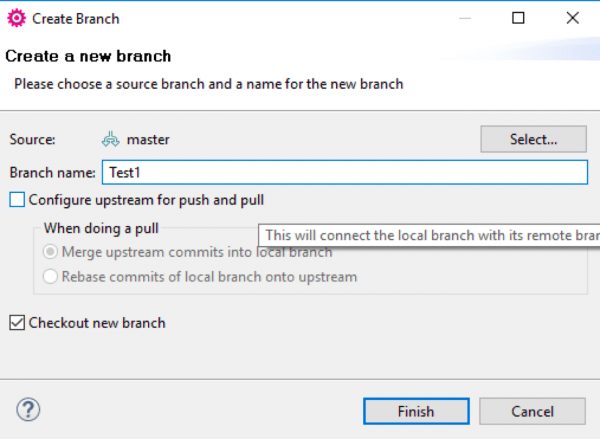Select Merge upstream commits into local branch
Viewport: 600px width, 439px height.
(x=50, y=252)
